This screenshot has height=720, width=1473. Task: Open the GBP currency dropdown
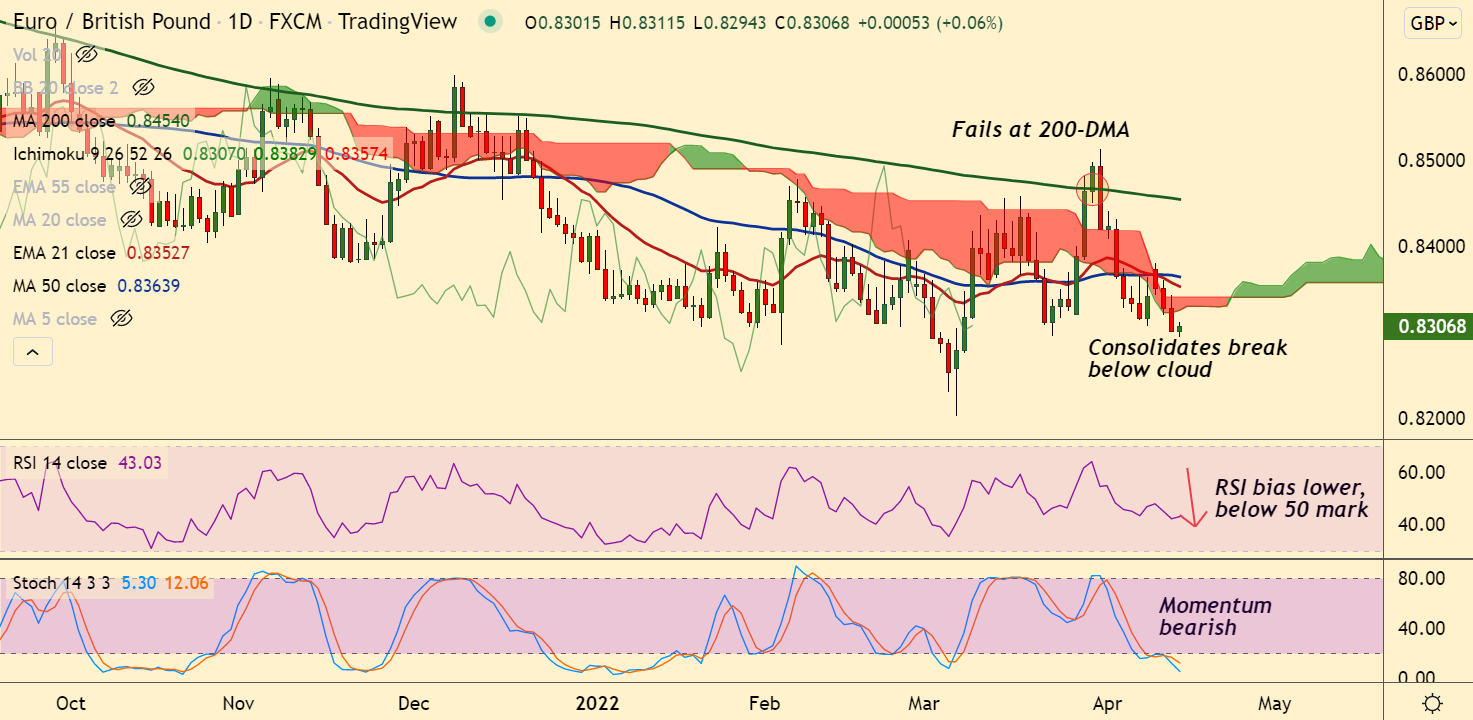coord(1432,23)
